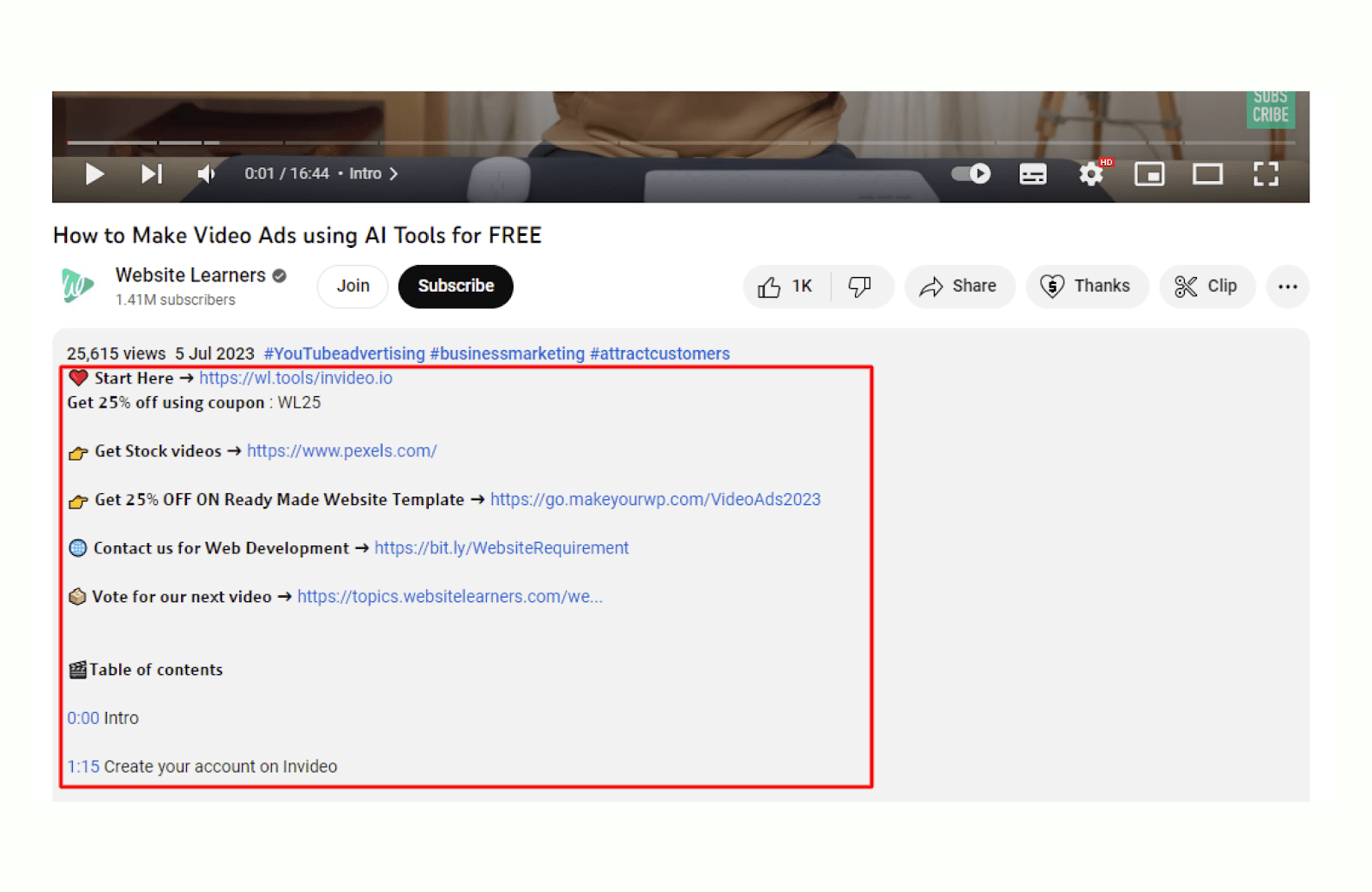Open the #YouTubeadvertising hashtag
This screenshot has width=1372, height=892.
[x=344, y=353]
